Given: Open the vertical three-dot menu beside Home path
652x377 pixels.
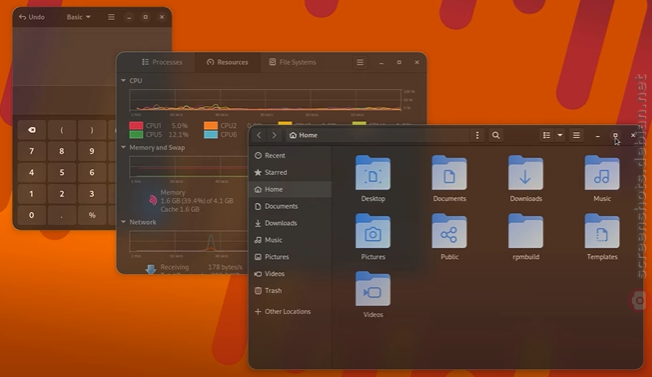Looking at the screenshot, I should pyautogui.click(x=477, y=135).
